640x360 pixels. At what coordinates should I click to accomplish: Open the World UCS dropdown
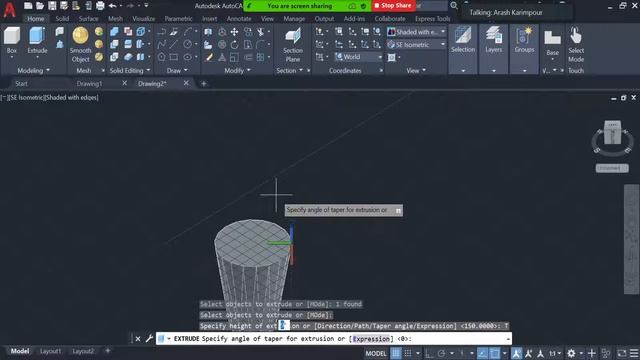tap(358, 57)
